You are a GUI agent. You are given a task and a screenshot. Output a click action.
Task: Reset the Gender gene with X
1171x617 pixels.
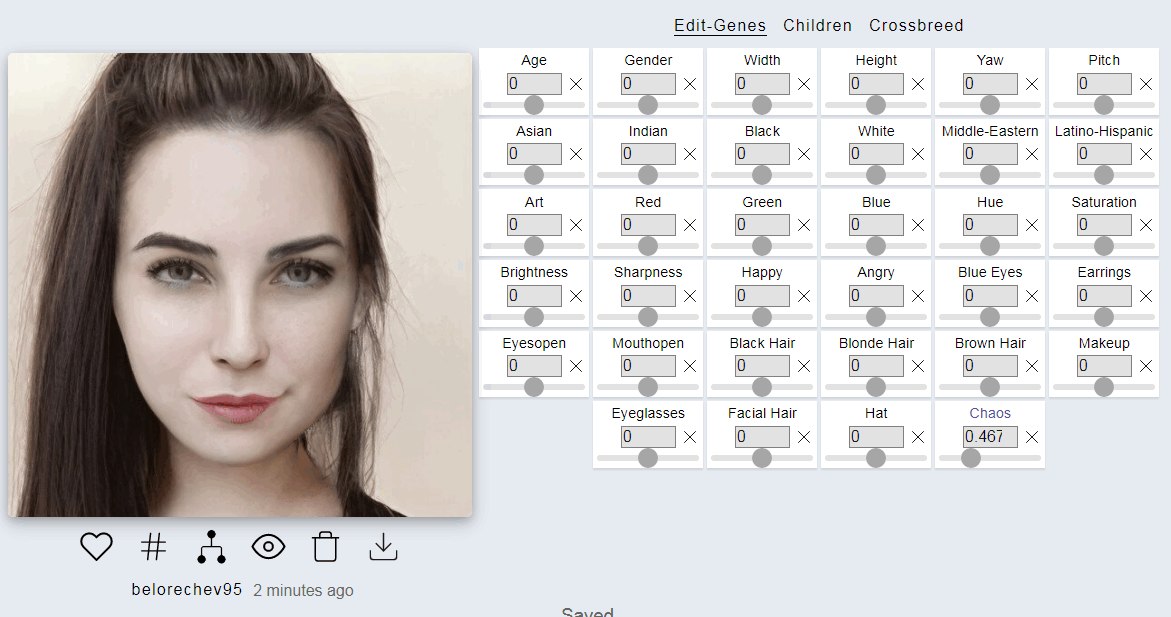click(x=690, y=84)
